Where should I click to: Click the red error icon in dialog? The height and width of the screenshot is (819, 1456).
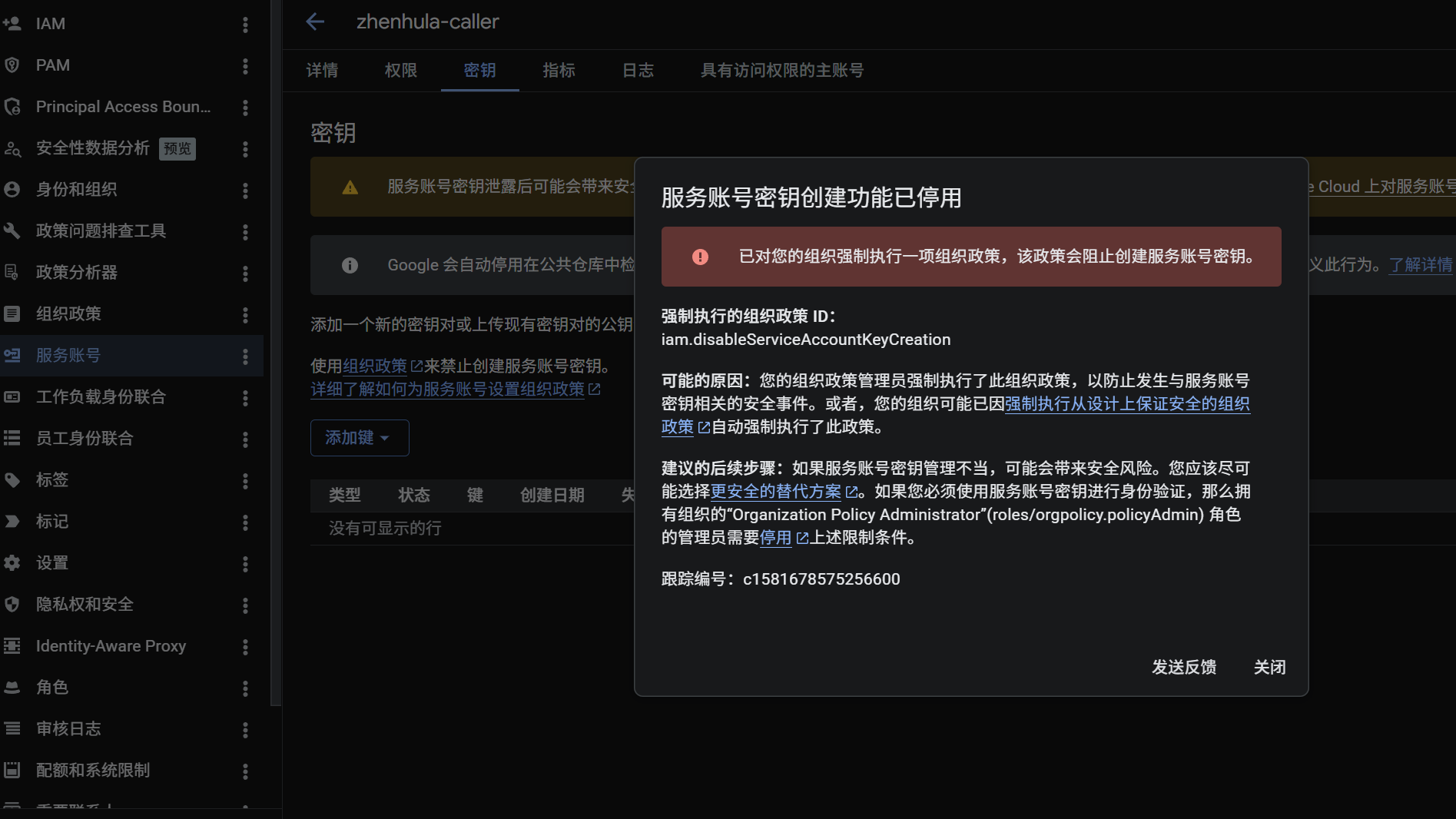700,257
